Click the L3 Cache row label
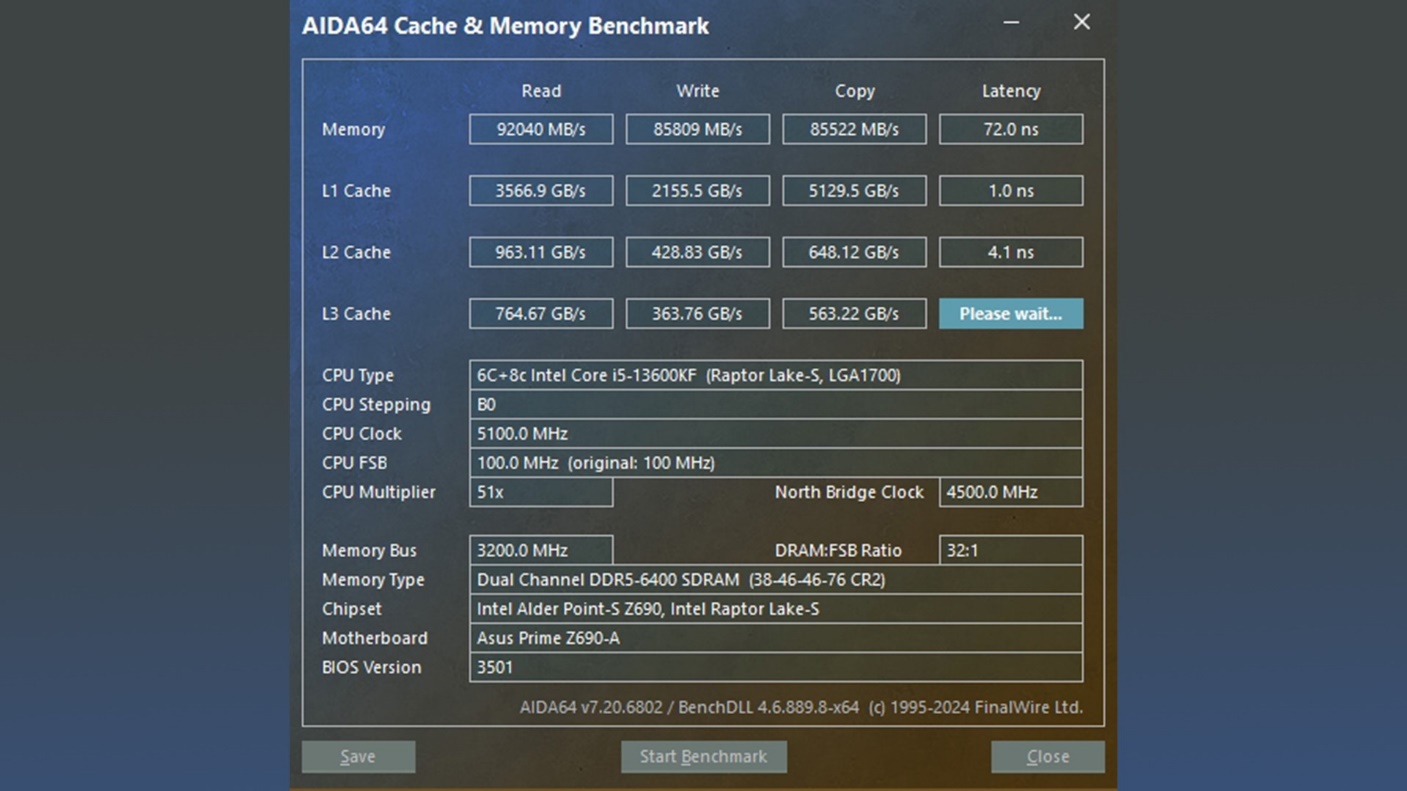Image resolution: width=1407 pixels, height=791 pixels. [x=356, y=314]
